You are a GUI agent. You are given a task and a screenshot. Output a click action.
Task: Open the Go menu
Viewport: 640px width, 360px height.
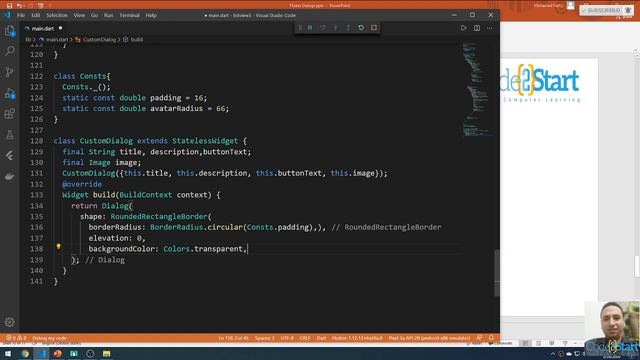click(94, 15)
